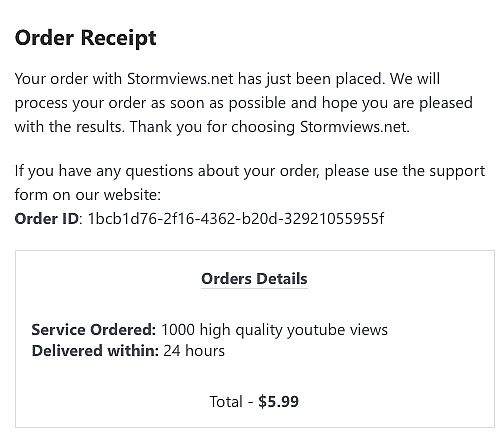
Task: Click Stormviews.net in the first sentence
Action: 180,79
